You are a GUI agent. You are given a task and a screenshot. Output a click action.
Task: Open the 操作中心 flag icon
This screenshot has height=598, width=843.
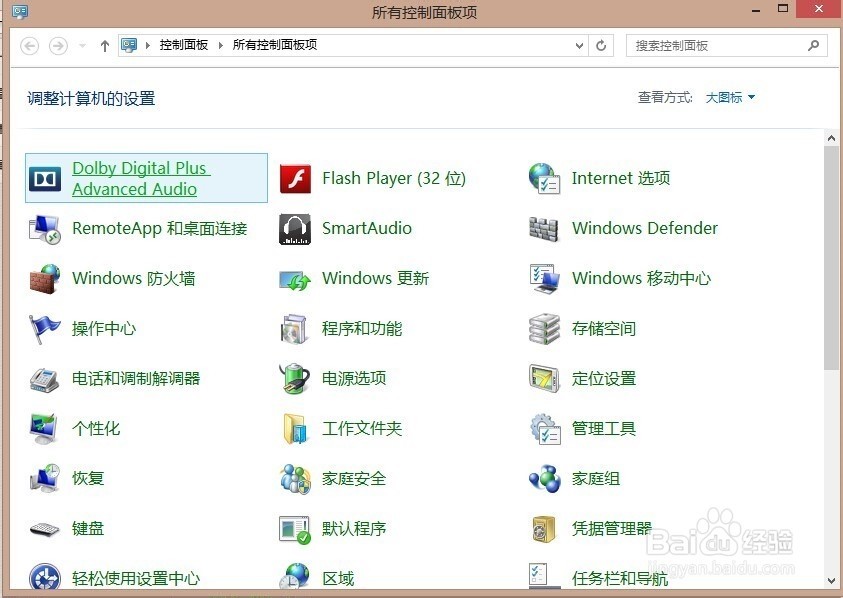click(44, 329)
